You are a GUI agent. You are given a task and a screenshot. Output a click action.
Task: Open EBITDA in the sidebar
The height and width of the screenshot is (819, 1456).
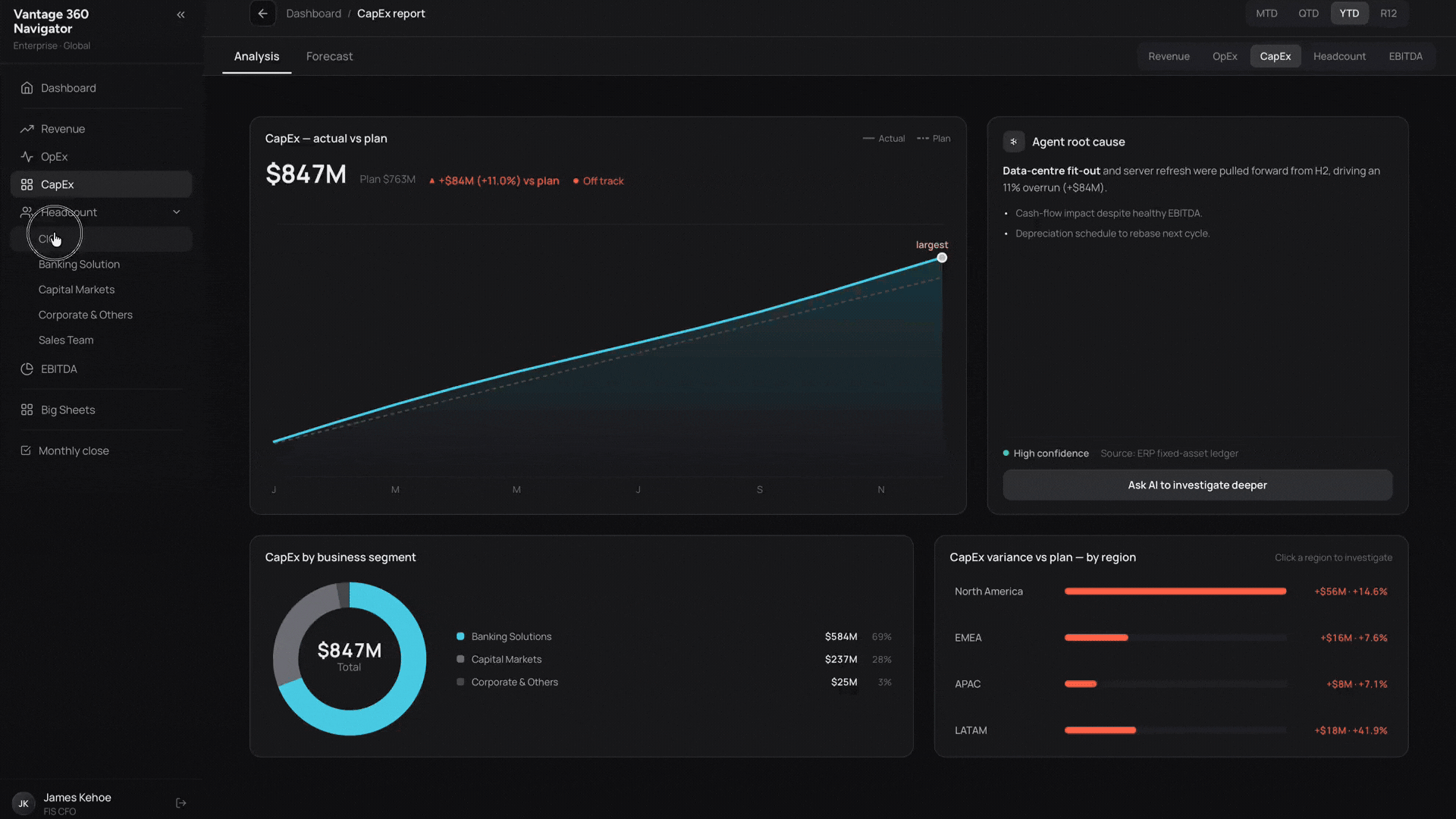(101, 369)
